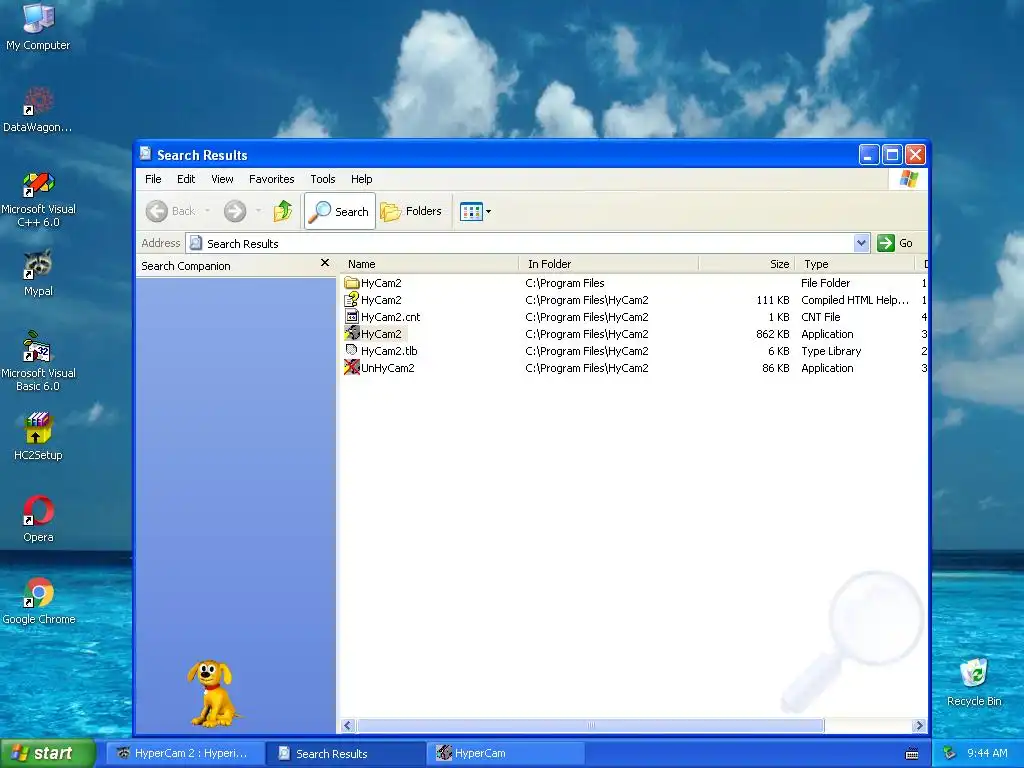Click the Search Companion dog character
The height and width of the screenshot is (768, 1024).
click(x=212, y=694)
